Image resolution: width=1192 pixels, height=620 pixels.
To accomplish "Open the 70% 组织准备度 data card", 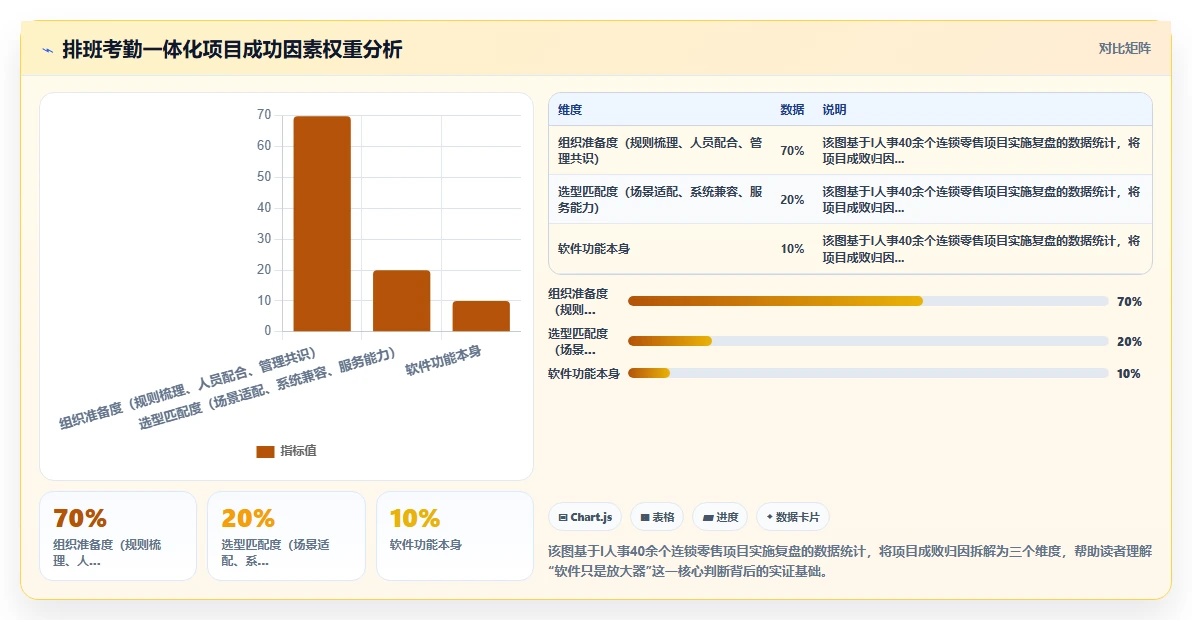I will click(x=118, y=536).
